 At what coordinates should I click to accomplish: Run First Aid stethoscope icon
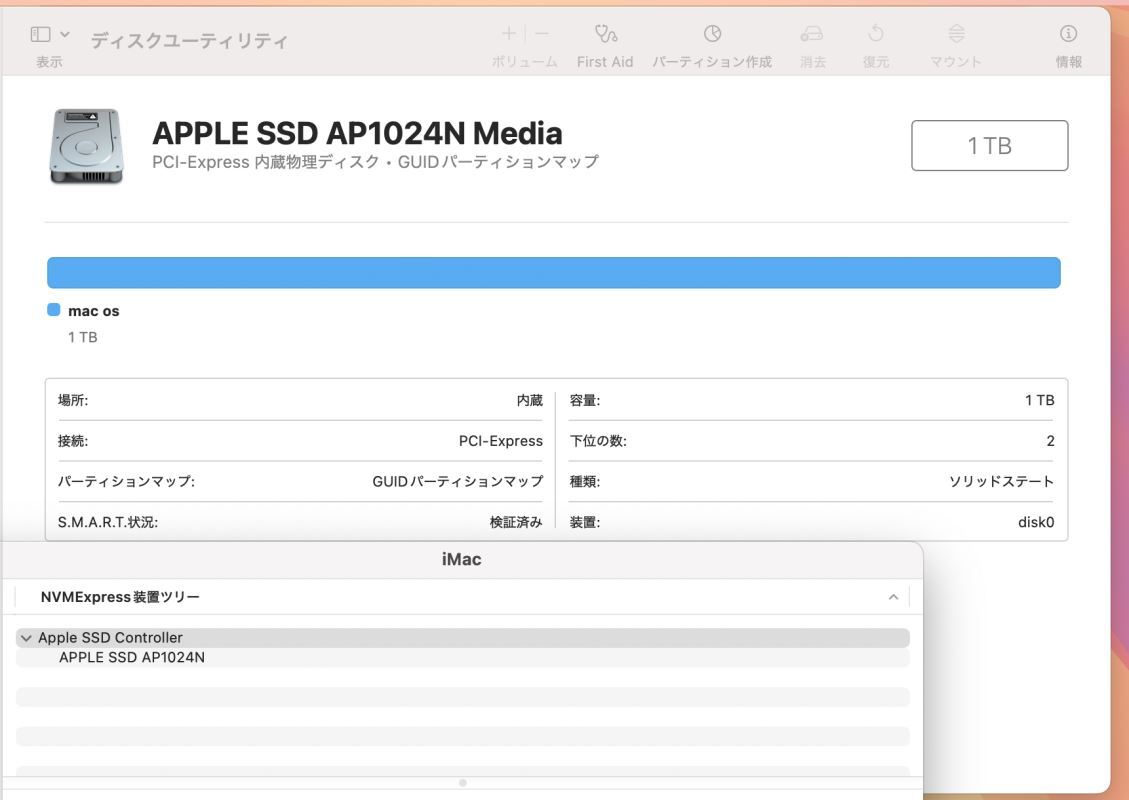click(x=606, y=33)
